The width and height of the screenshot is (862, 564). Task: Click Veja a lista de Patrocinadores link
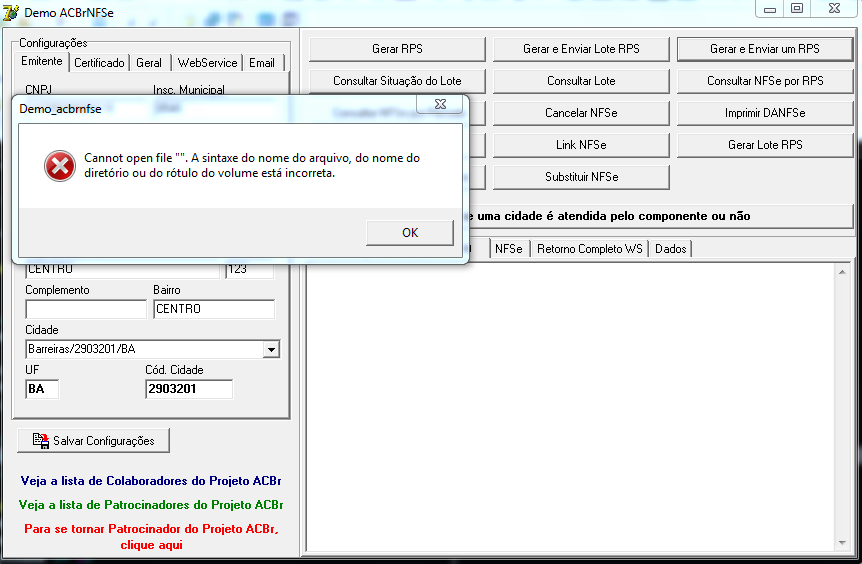[151, 505]
